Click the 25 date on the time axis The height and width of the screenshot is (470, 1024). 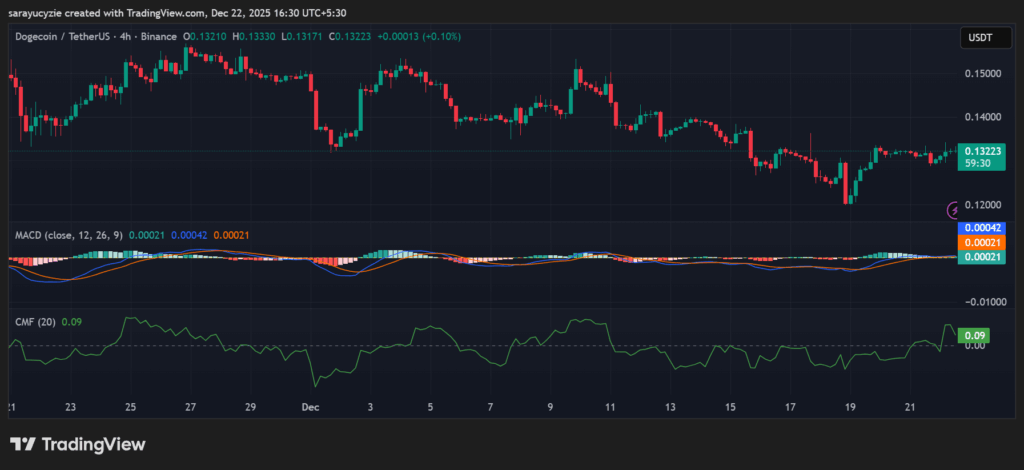(x=130, y=408)
